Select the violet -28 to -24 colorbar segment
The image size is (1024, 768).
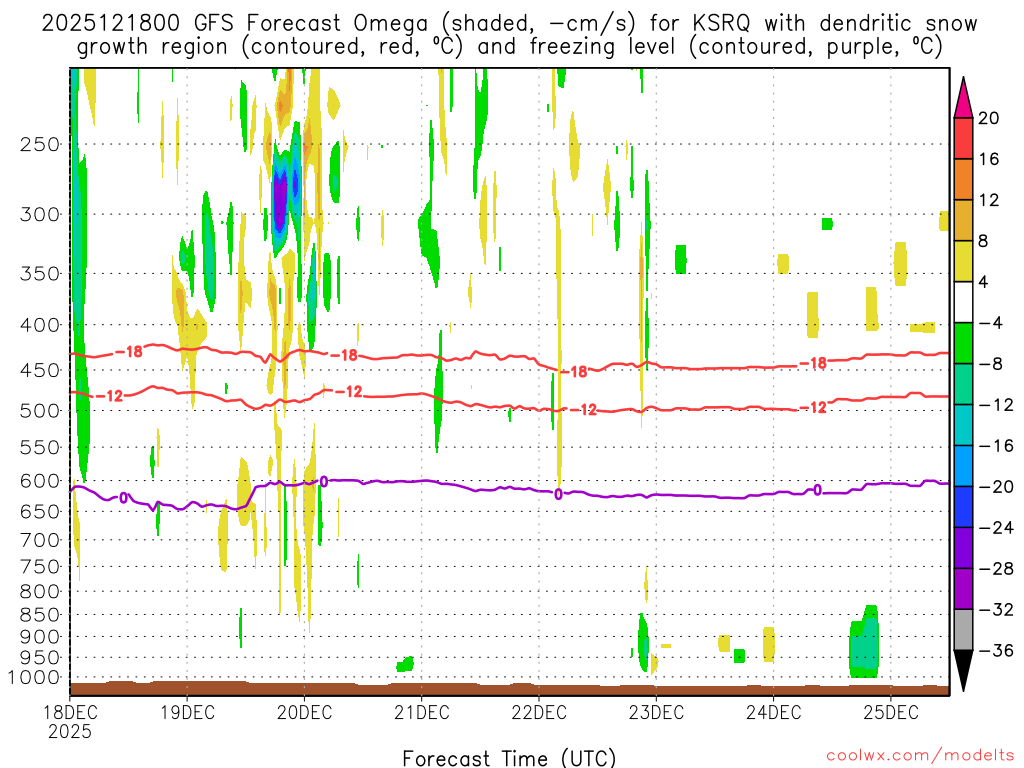963,548
